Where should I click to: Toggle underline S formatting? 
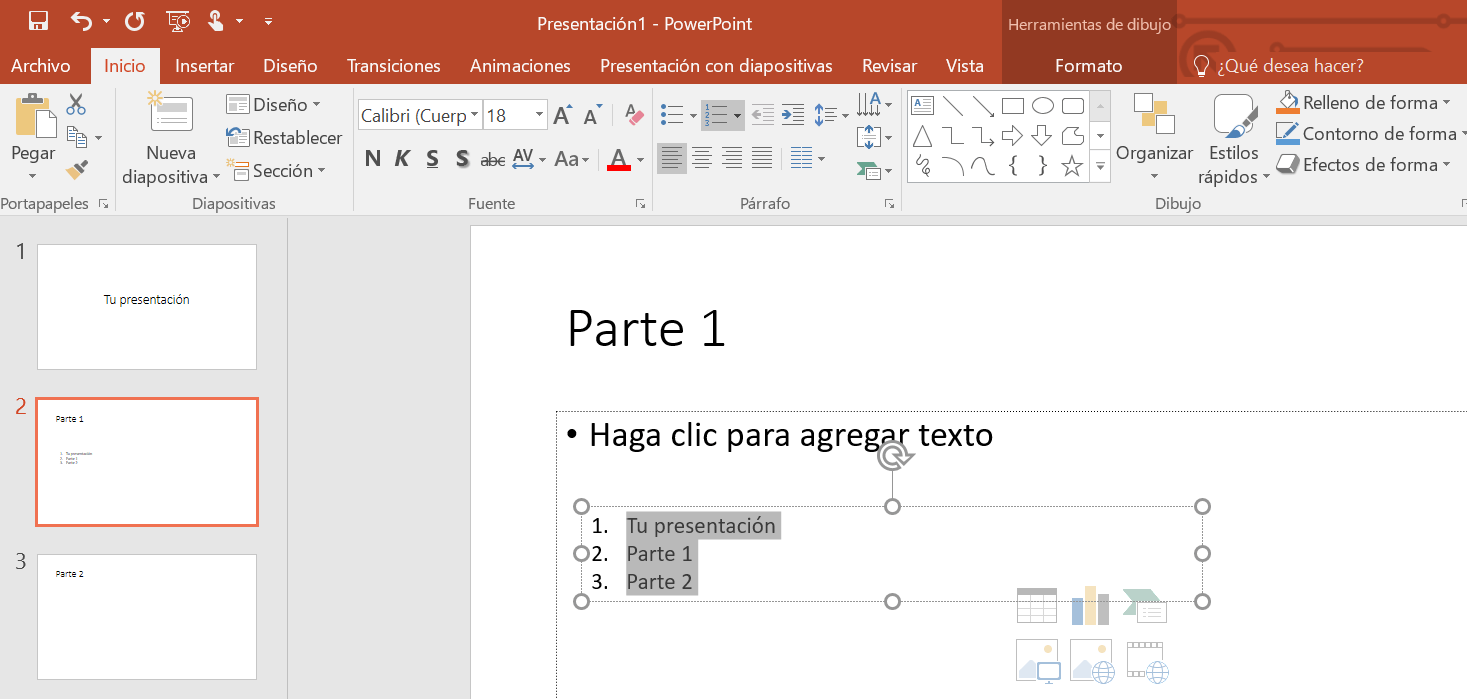(432, 158)
